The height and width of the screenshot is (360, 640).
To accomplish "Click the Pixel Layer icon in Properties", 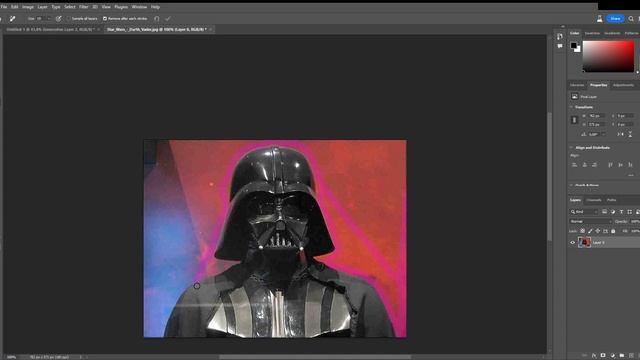I will coord(574,96).
